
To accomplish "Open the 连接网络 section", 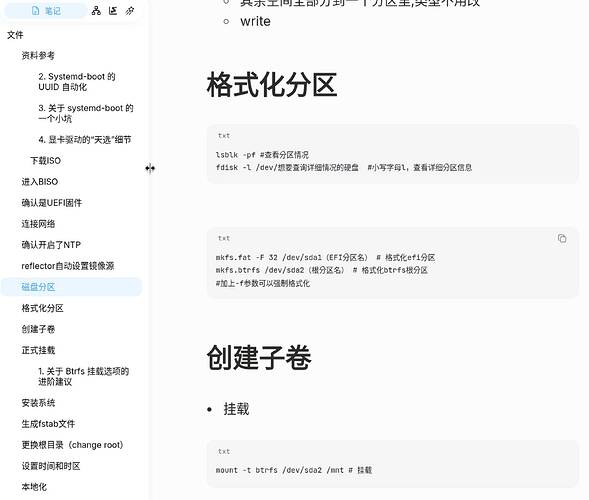I will coord(38,224).
